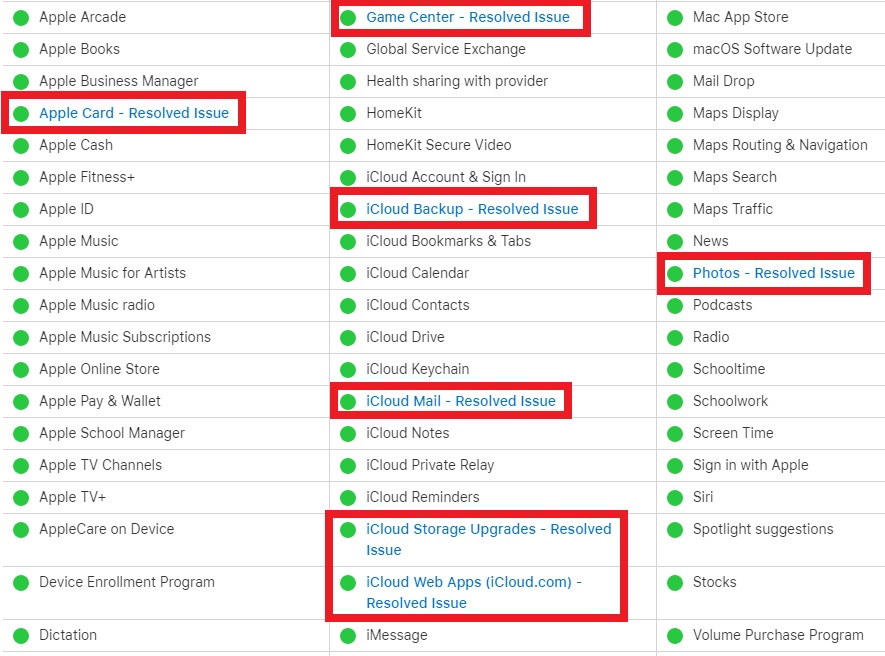Click Health sharing with provider text
Screen dimensions: 885x656
(x=457, y=81)
